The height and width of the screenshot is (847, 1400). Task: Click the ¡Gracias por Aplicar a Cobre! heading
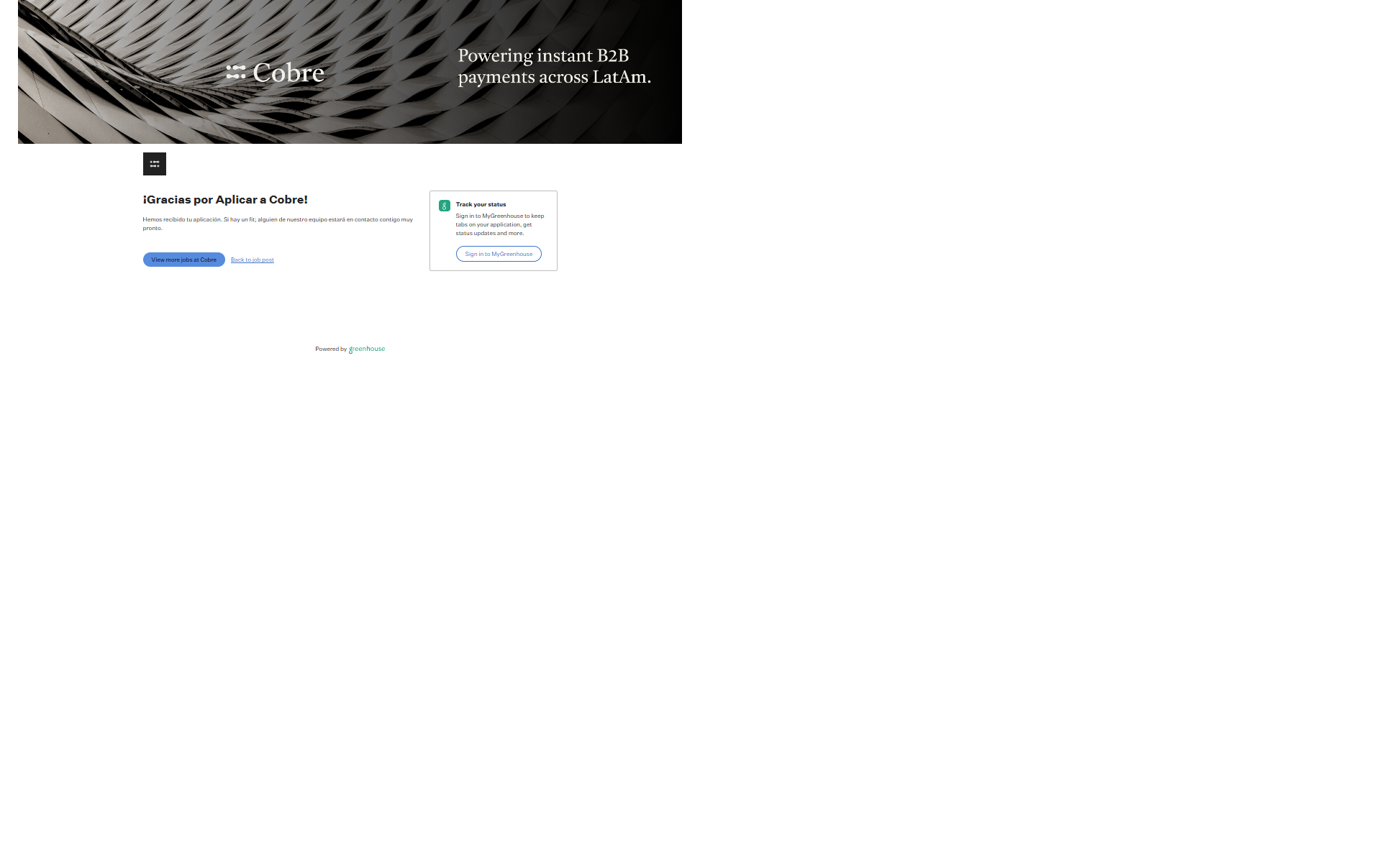tap(225, 200)
